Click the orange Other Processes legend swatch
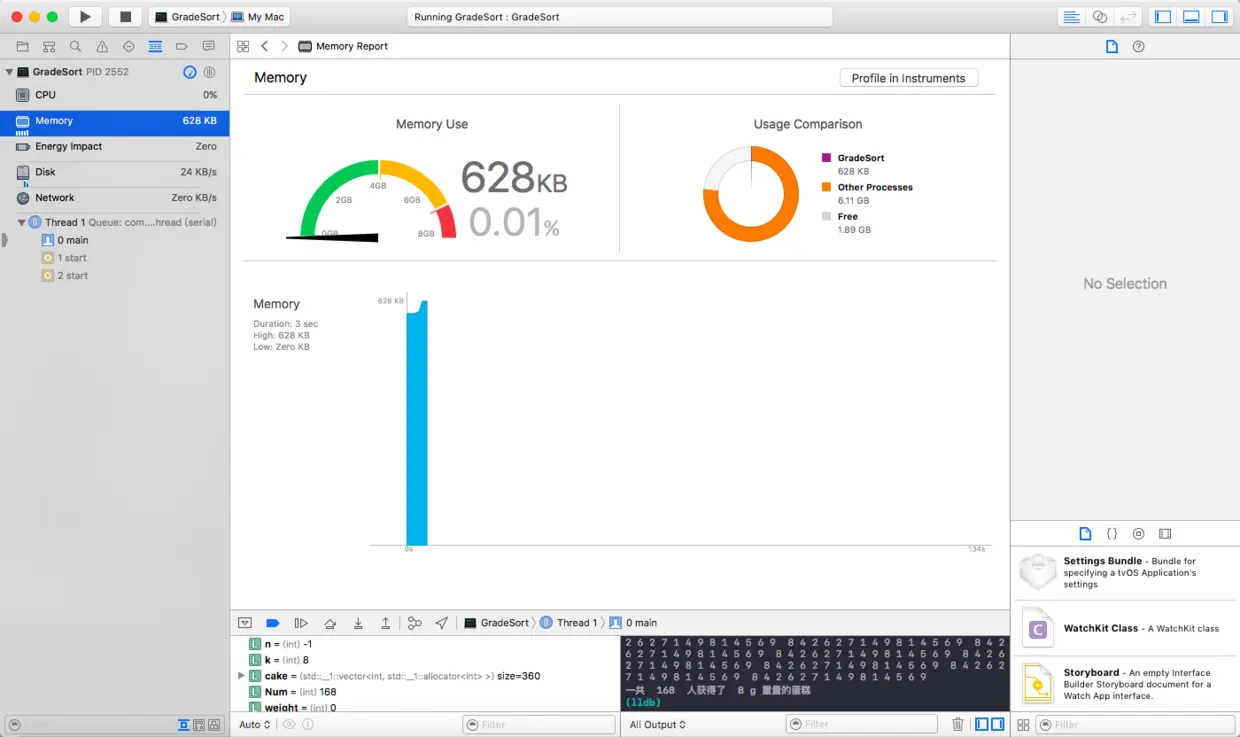Screen dimensions: 1240x737 coord(827,187)
